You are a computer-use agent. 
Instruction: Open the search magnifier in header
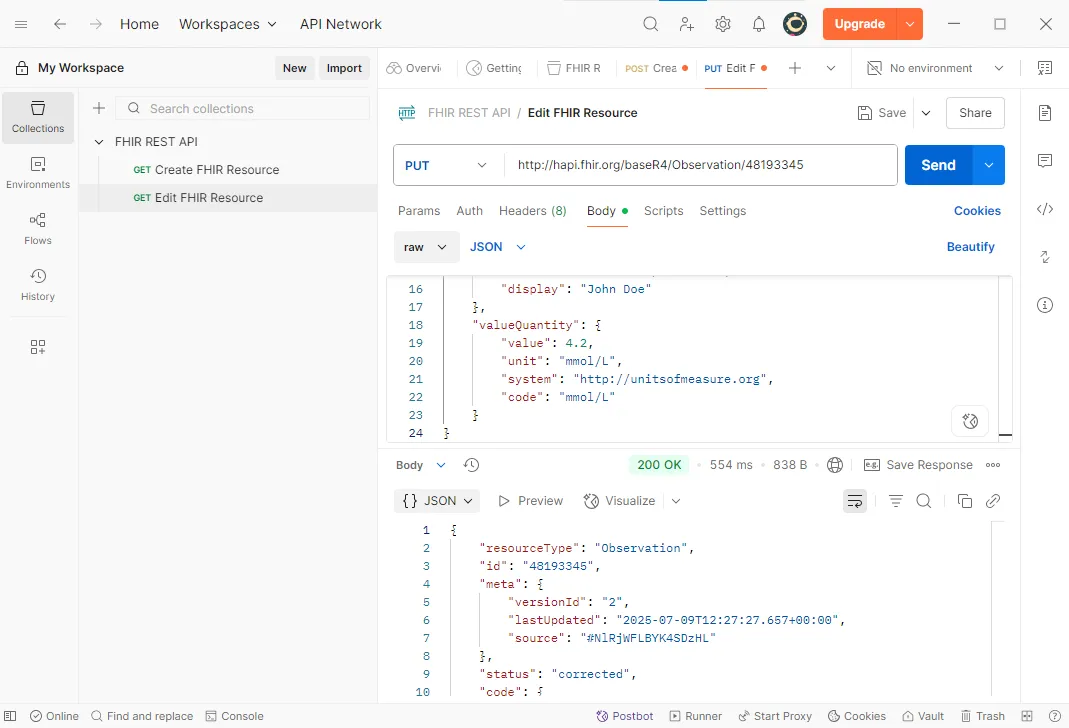click(x=650, y=24)
